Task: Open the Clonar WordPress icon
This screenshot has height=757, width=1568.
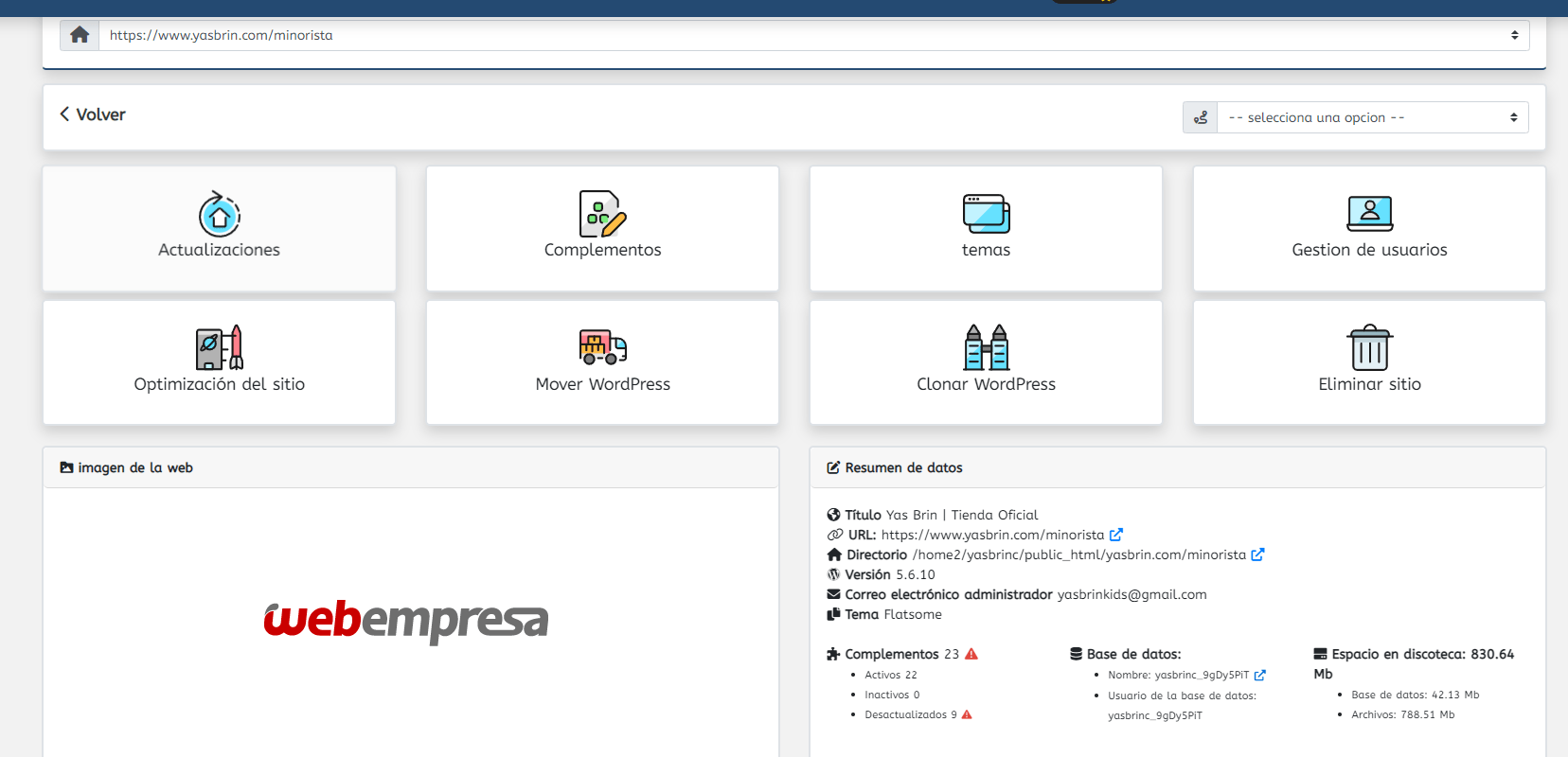Action: tap(986, 347)
